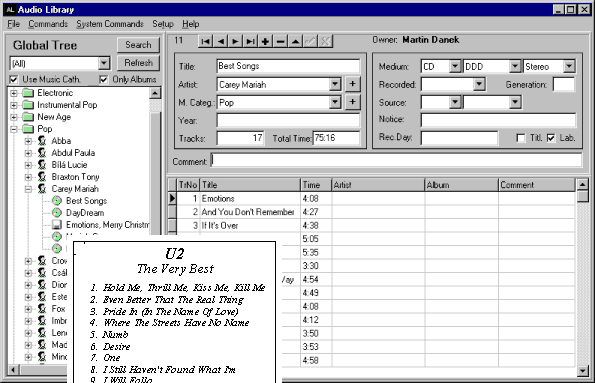595x383 pixels.
Task: Jump to last record button
Action: tap(250, 41)
